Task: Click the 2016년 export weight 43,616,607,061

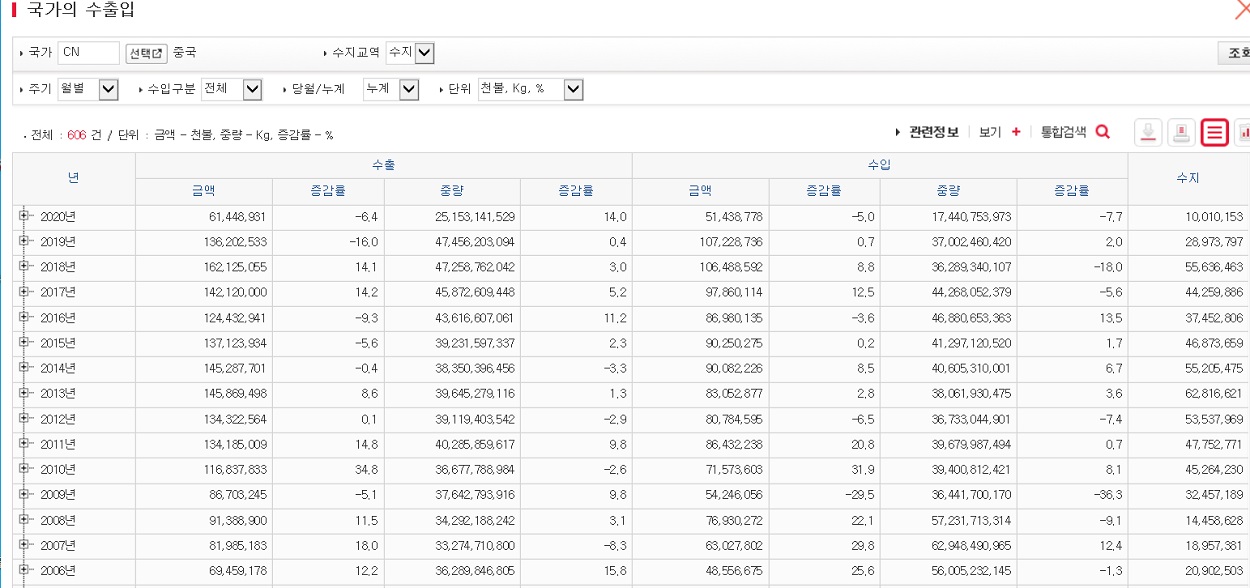Action: (x=475, y=318)
